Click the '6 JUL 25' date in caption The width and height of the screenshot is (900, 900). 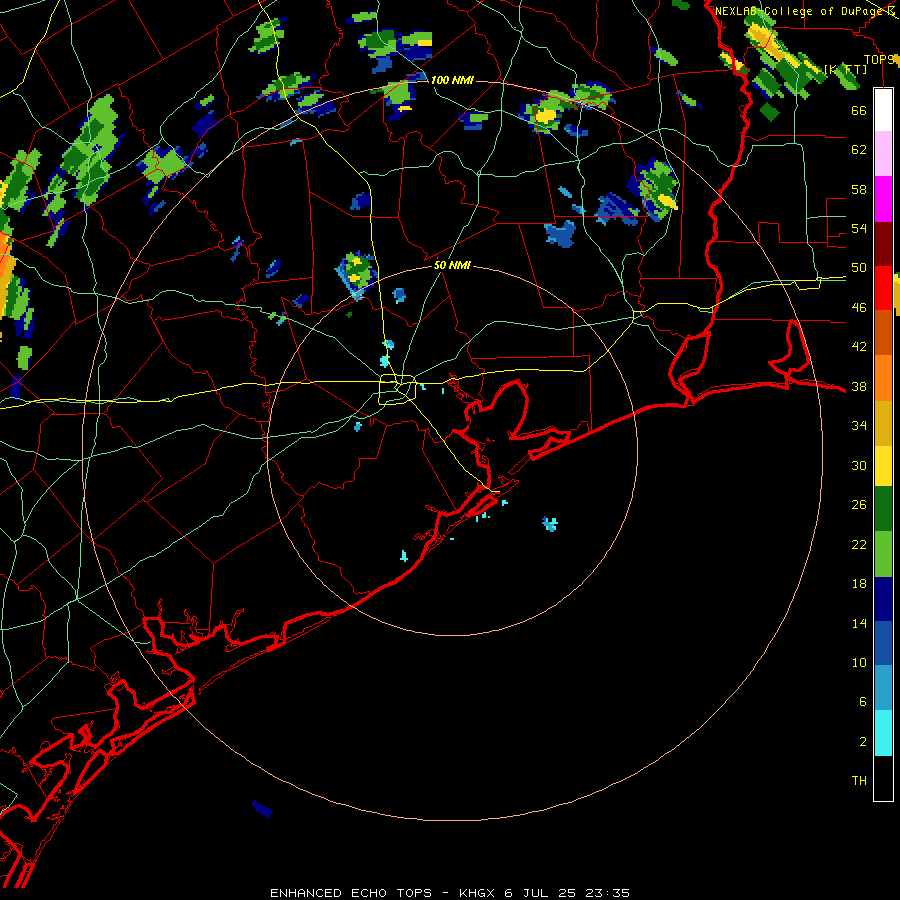click(x=542, y=893)
